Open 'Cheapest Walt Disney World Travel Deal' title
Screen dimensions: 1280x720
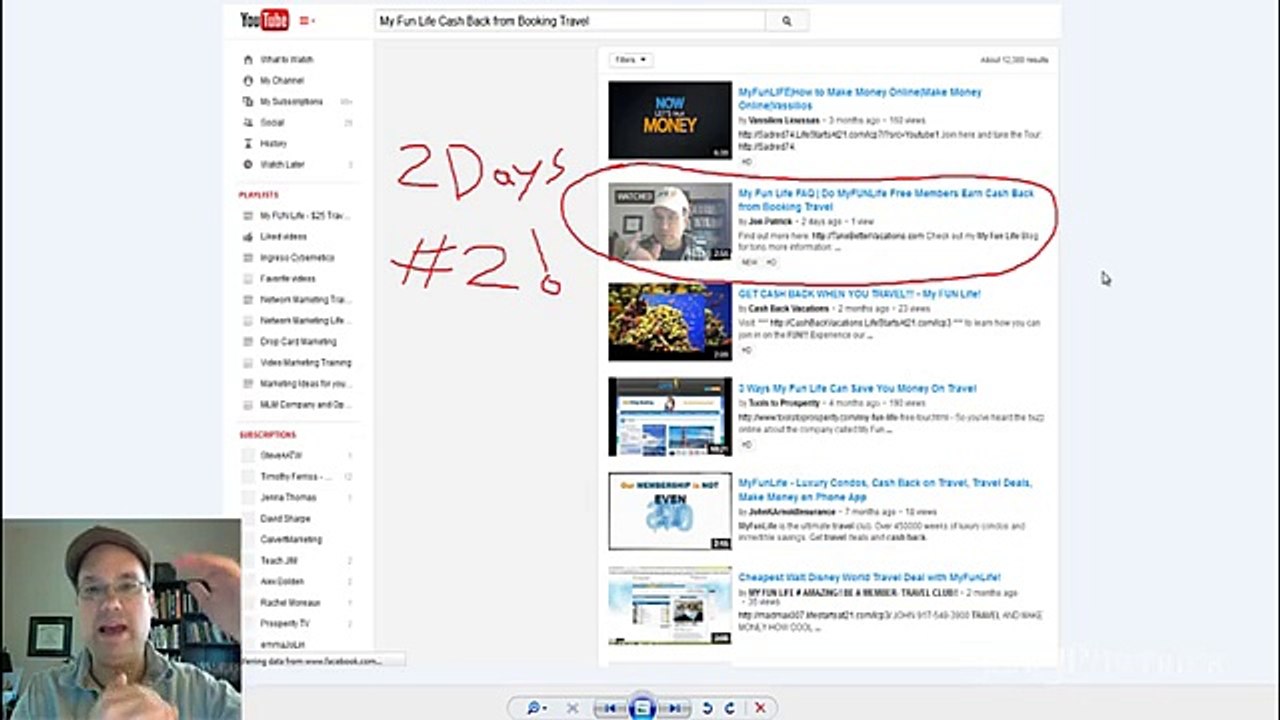(869, 577)
